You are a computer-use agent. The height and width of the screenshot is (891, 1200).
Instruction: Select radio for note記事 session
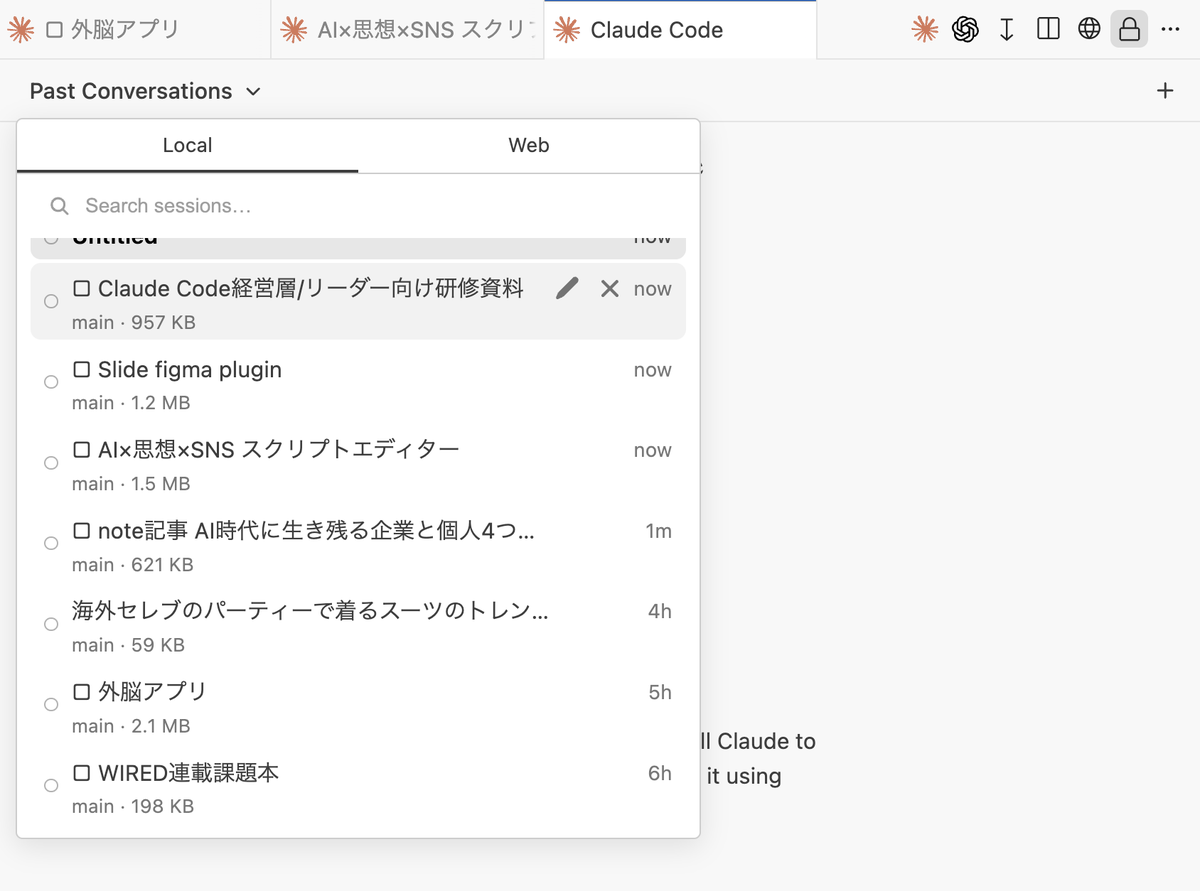51,543
